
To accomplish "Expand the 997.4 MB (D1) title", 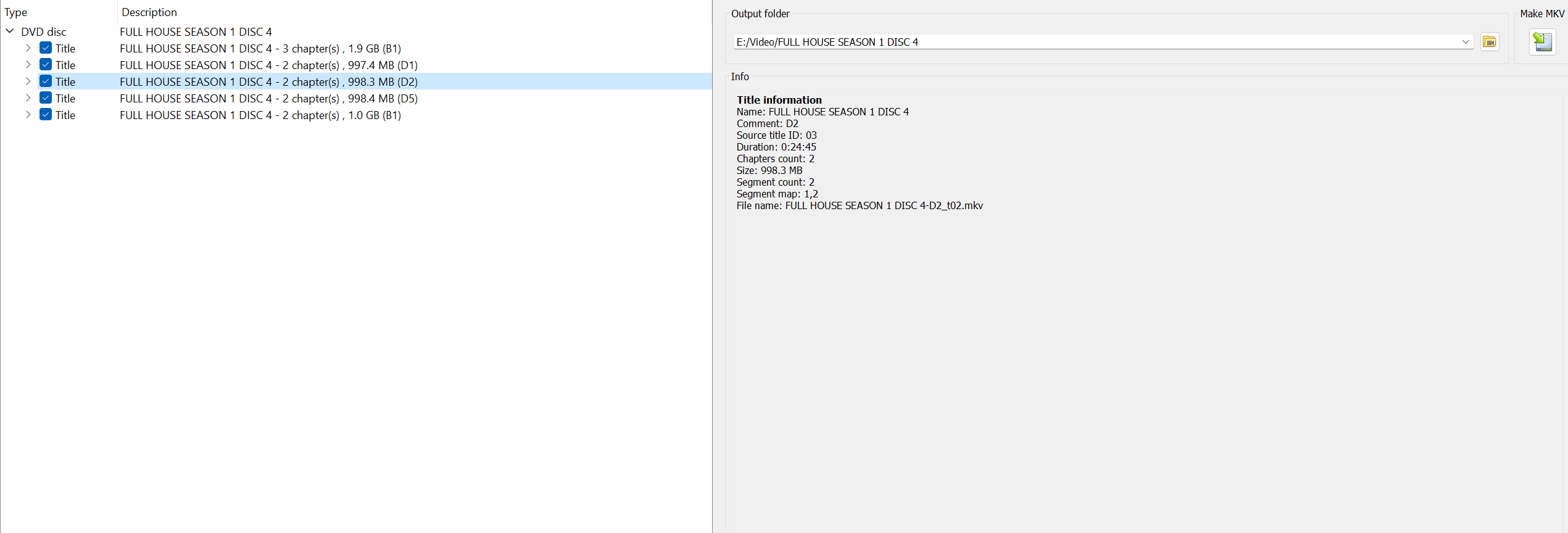I will [28, 64].
